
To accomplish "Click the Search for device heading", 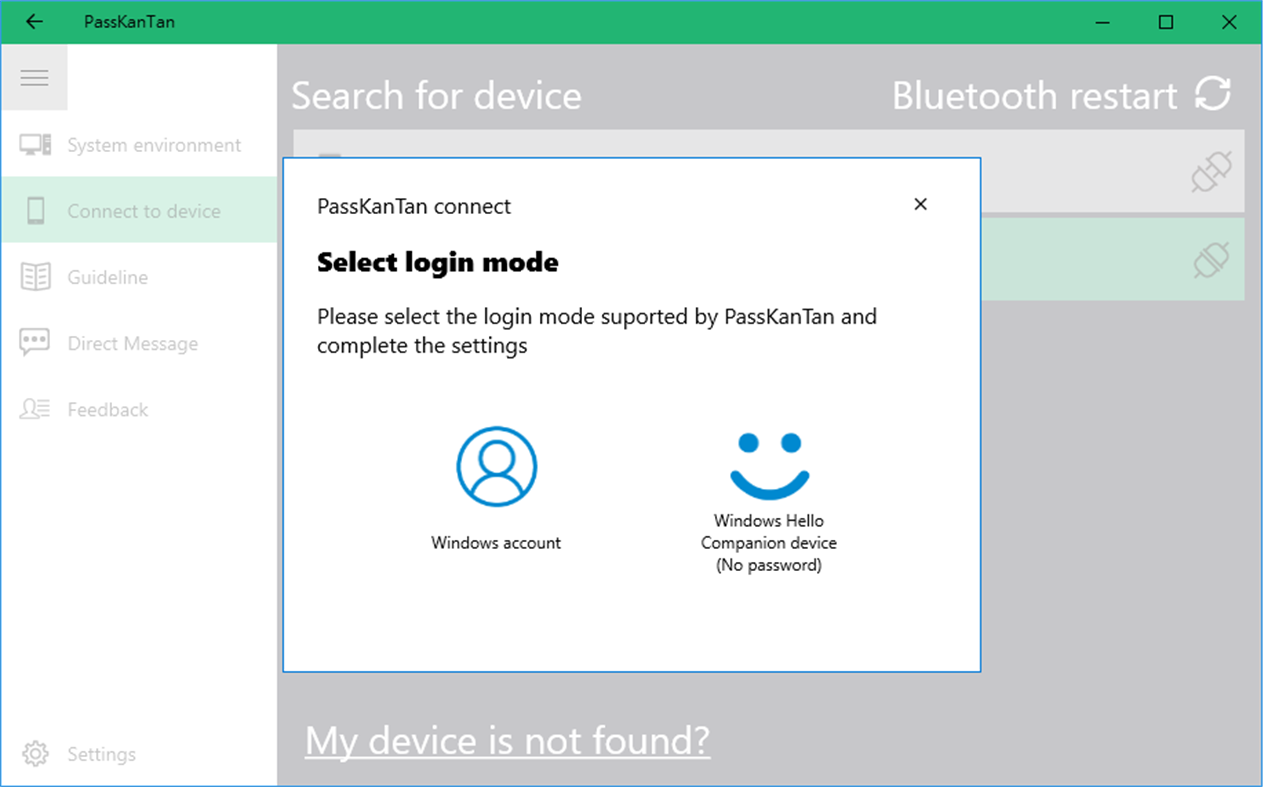I will pos(436,95).
